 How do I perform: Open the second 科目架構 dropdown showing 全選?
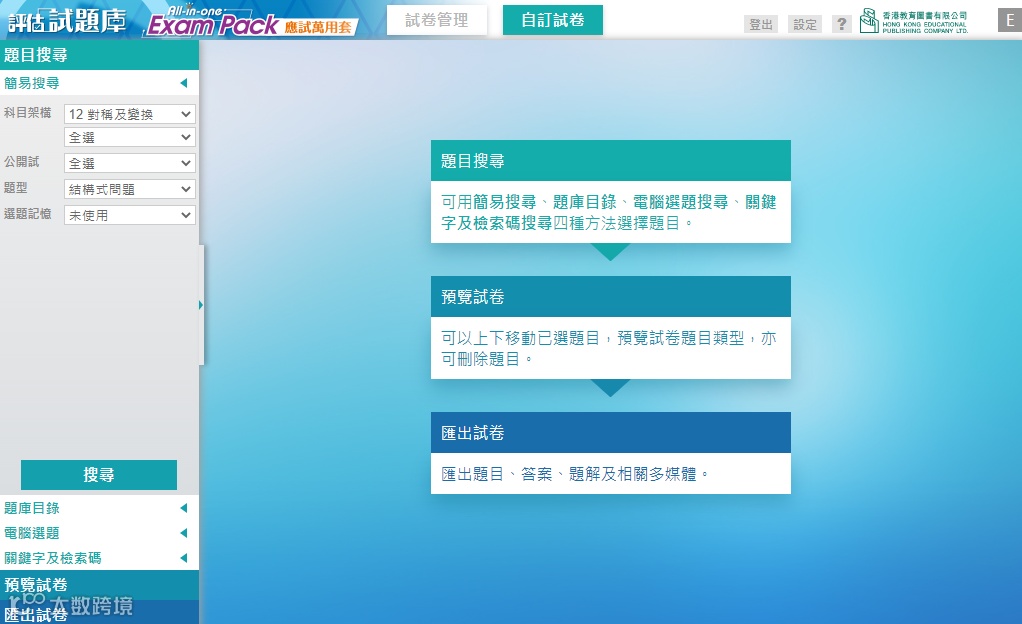click(130, 138)
